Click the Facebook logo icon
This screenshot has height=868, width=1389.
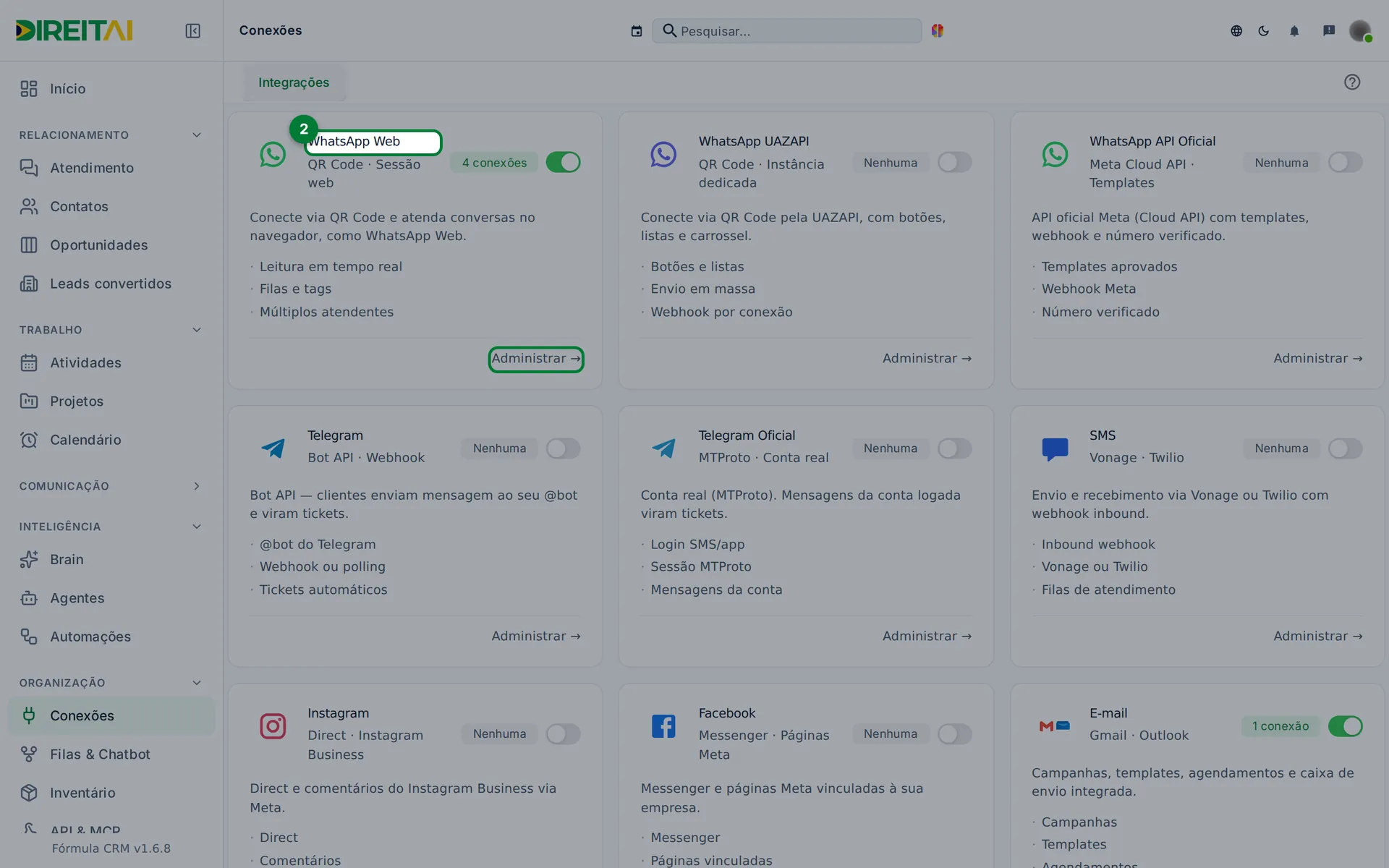pyautogui.click(x=663, y=726)
